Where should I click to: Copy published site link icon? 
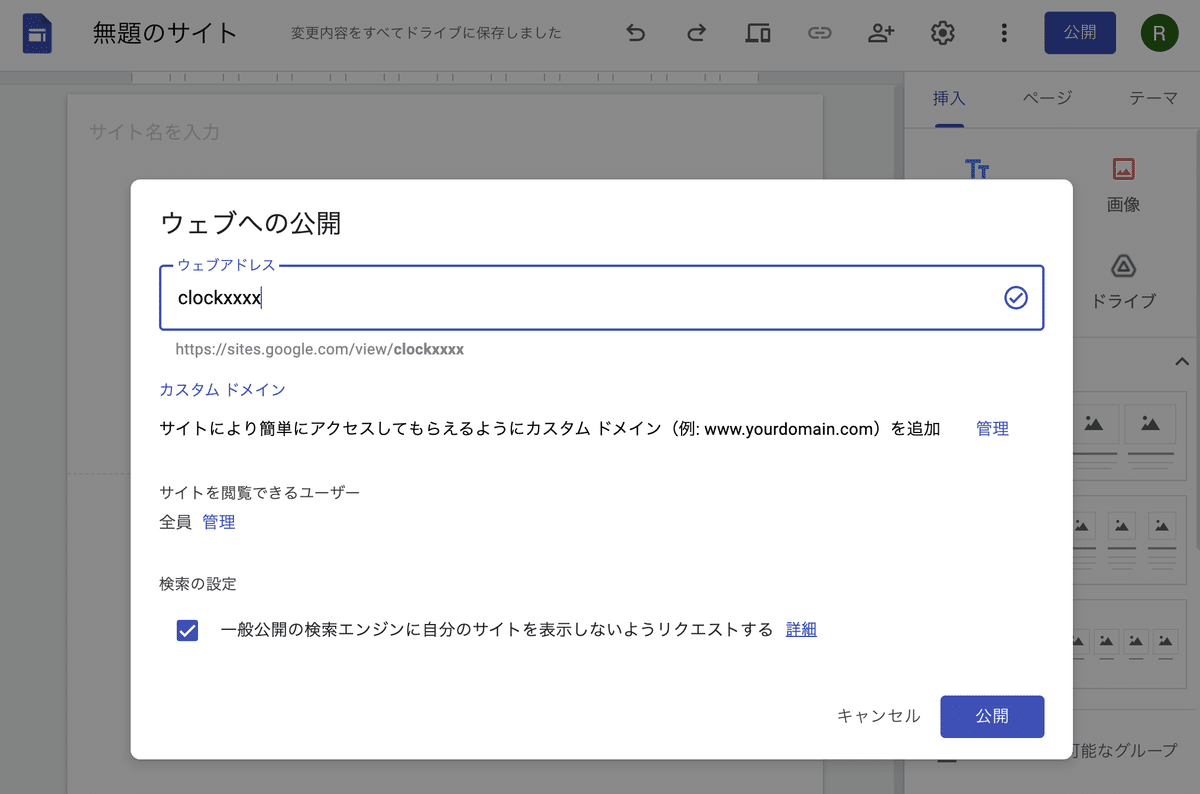(819, 33)
